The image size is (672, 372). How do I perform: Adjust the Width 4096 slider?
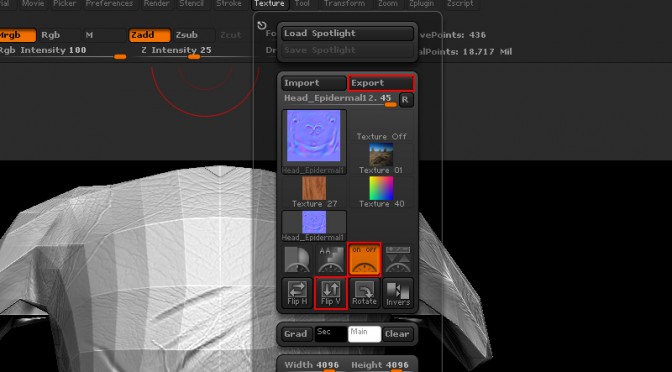pos(314,366)
